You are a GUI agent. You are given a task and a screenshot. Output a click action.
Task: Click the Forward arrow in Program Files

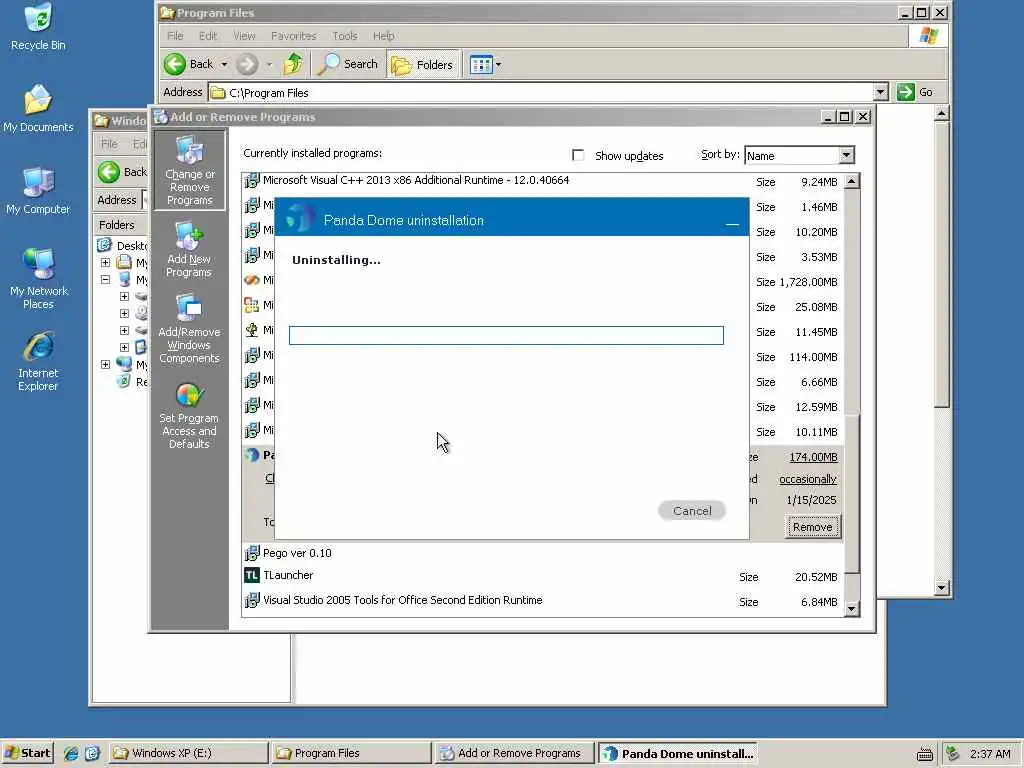[247, 64]
